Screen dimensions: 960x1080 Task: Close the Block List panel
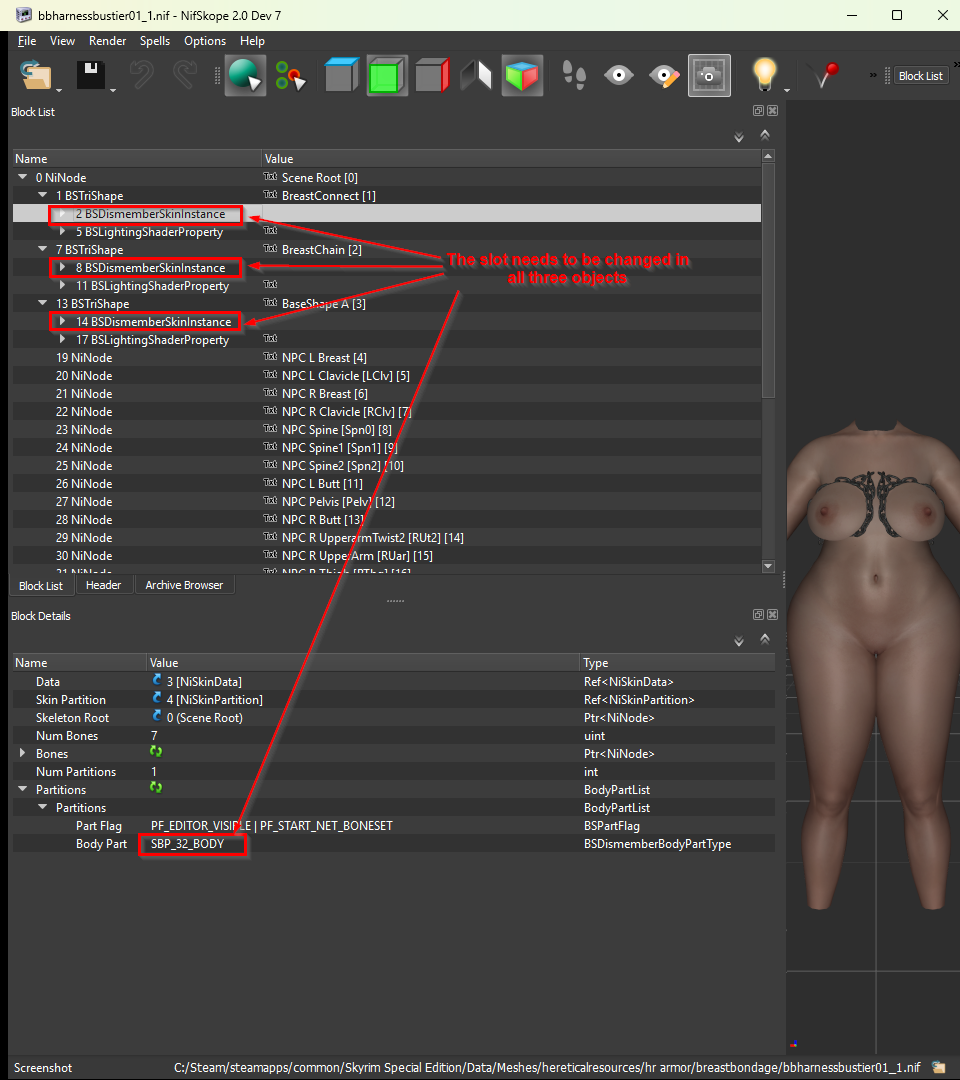[773, 111]
